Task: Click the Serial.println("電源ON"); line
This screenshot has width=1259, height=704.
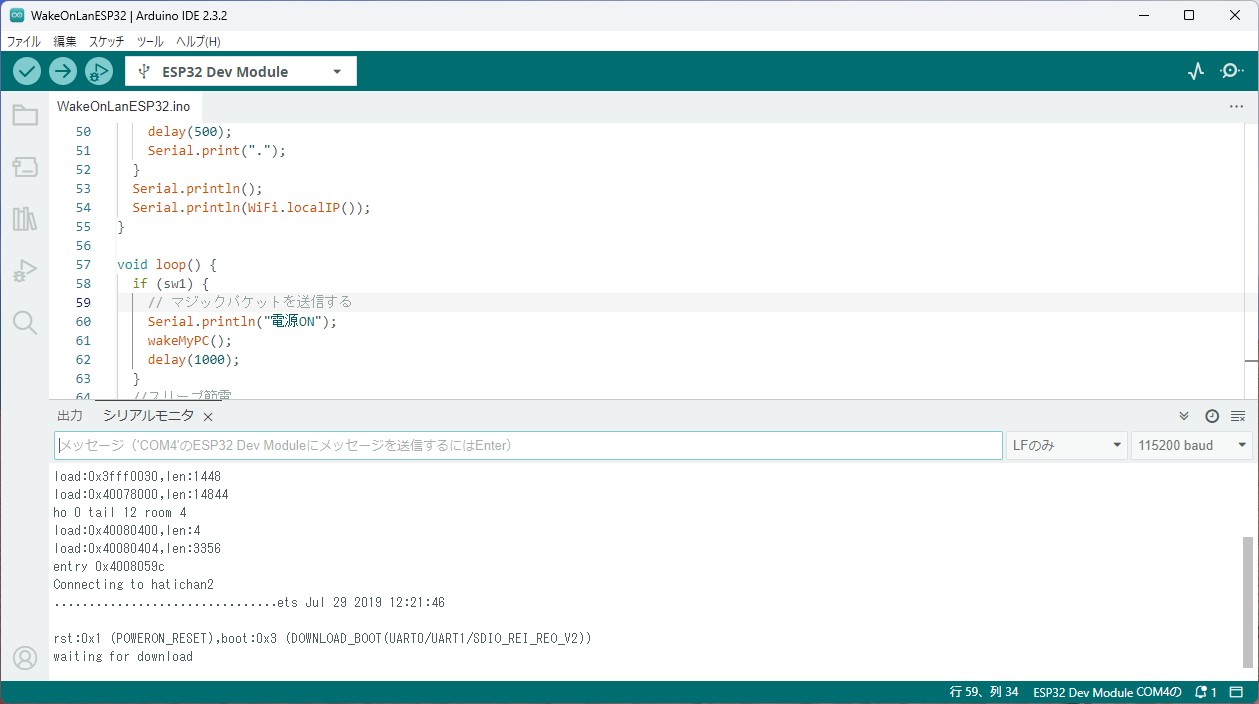Action: point(243,321)
